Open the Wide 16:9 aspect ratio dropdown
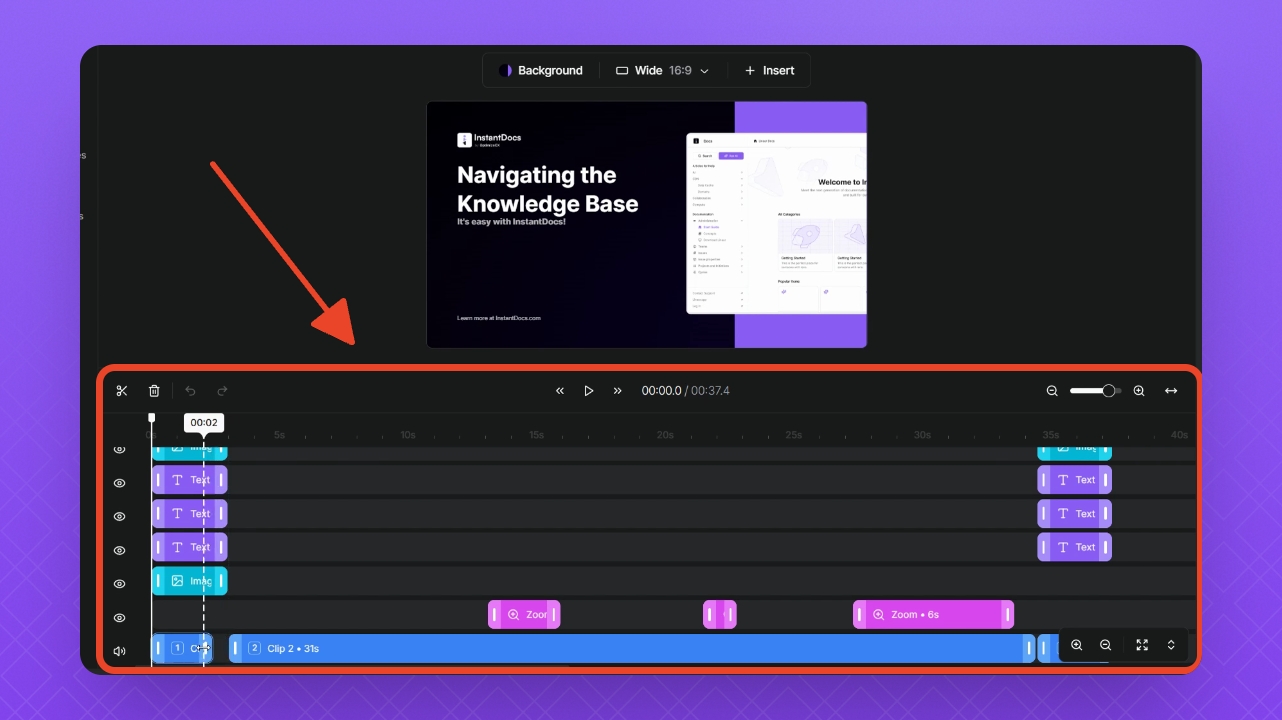1282x720 pixels. point(662,71)
